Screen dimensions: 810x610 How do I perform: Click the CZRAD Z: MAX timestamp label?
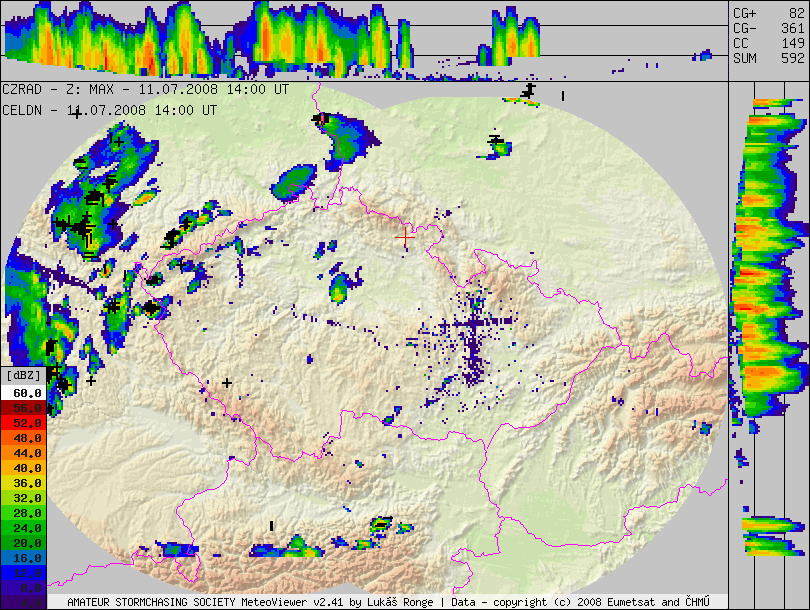(146, 89)
